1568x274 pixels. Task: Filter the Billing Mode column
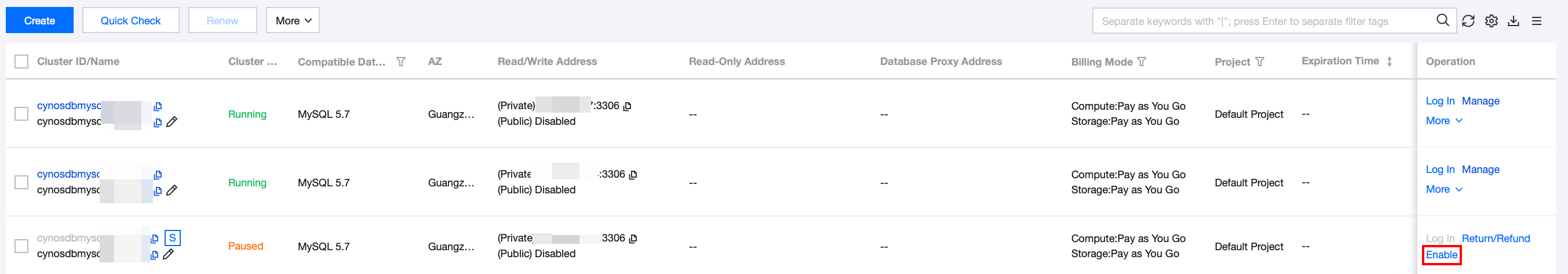point(1142,62)
